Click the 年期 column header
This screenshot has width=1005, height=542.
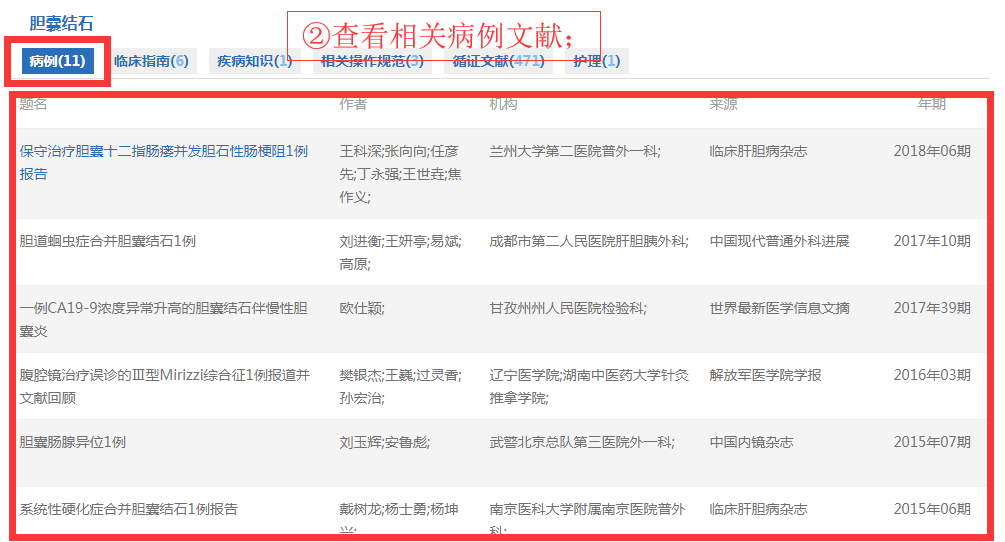932,104
